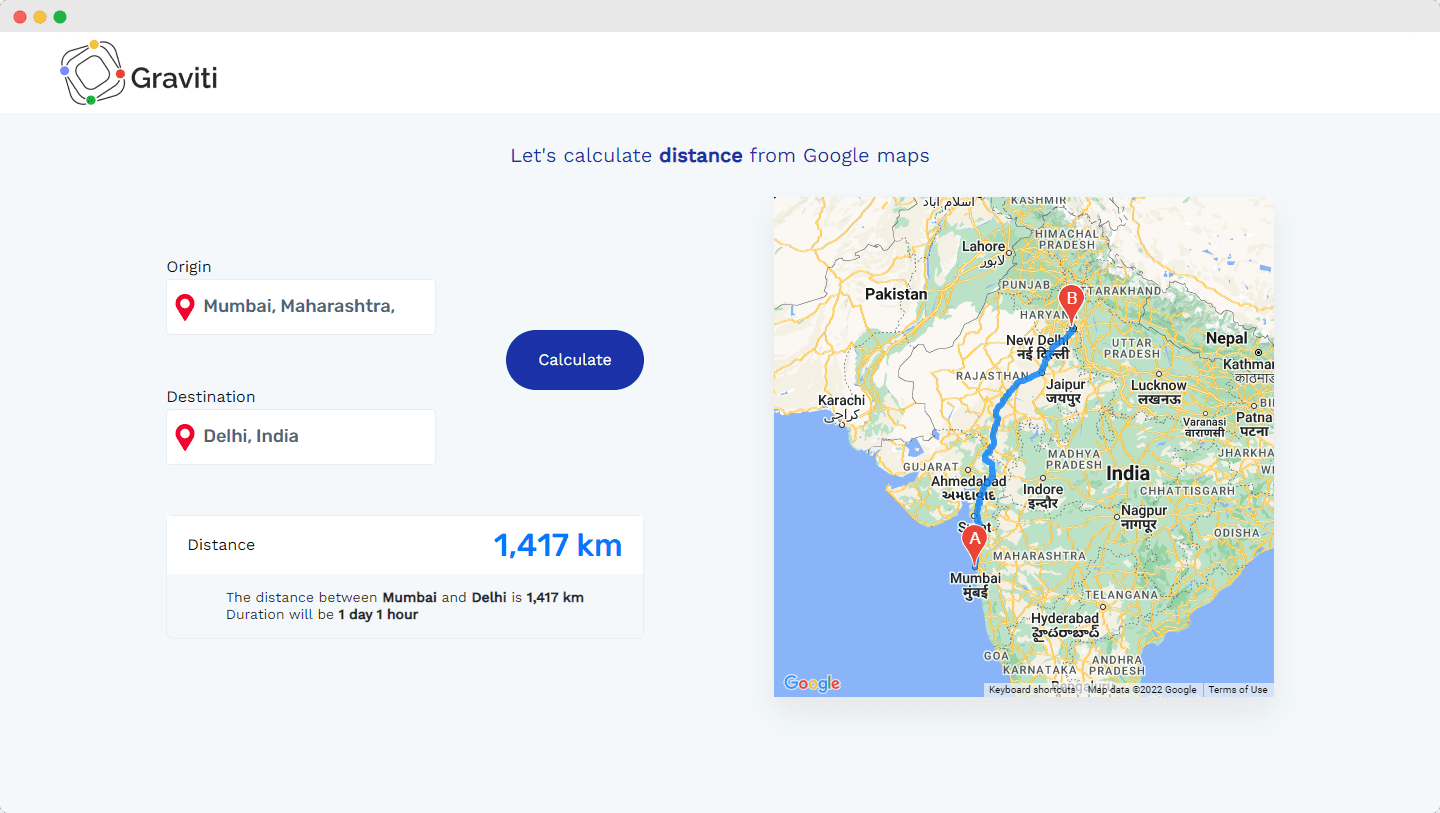The height and width of the screenshot is (813, 1440).
Task: Click the Google logo on the map
Action: 812,684
